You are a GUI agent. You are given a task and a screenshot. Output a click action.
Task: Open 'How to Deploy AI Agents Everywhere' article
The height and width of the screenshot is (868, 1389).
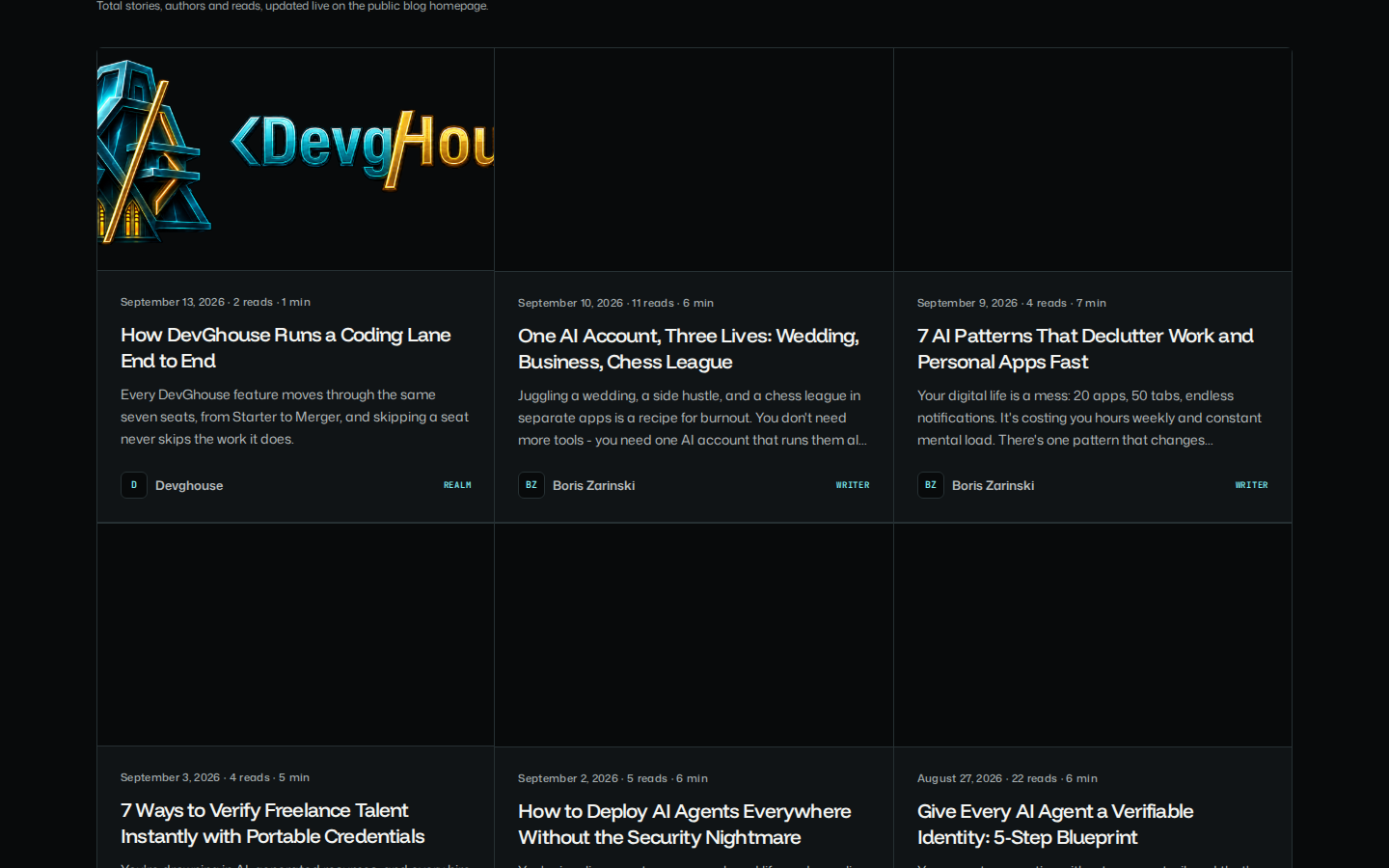(684, 824)
